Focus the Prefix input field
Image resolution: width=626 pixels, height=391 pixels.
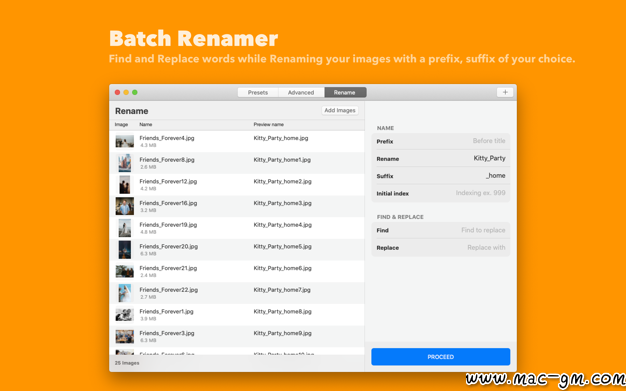coord(441,141)
